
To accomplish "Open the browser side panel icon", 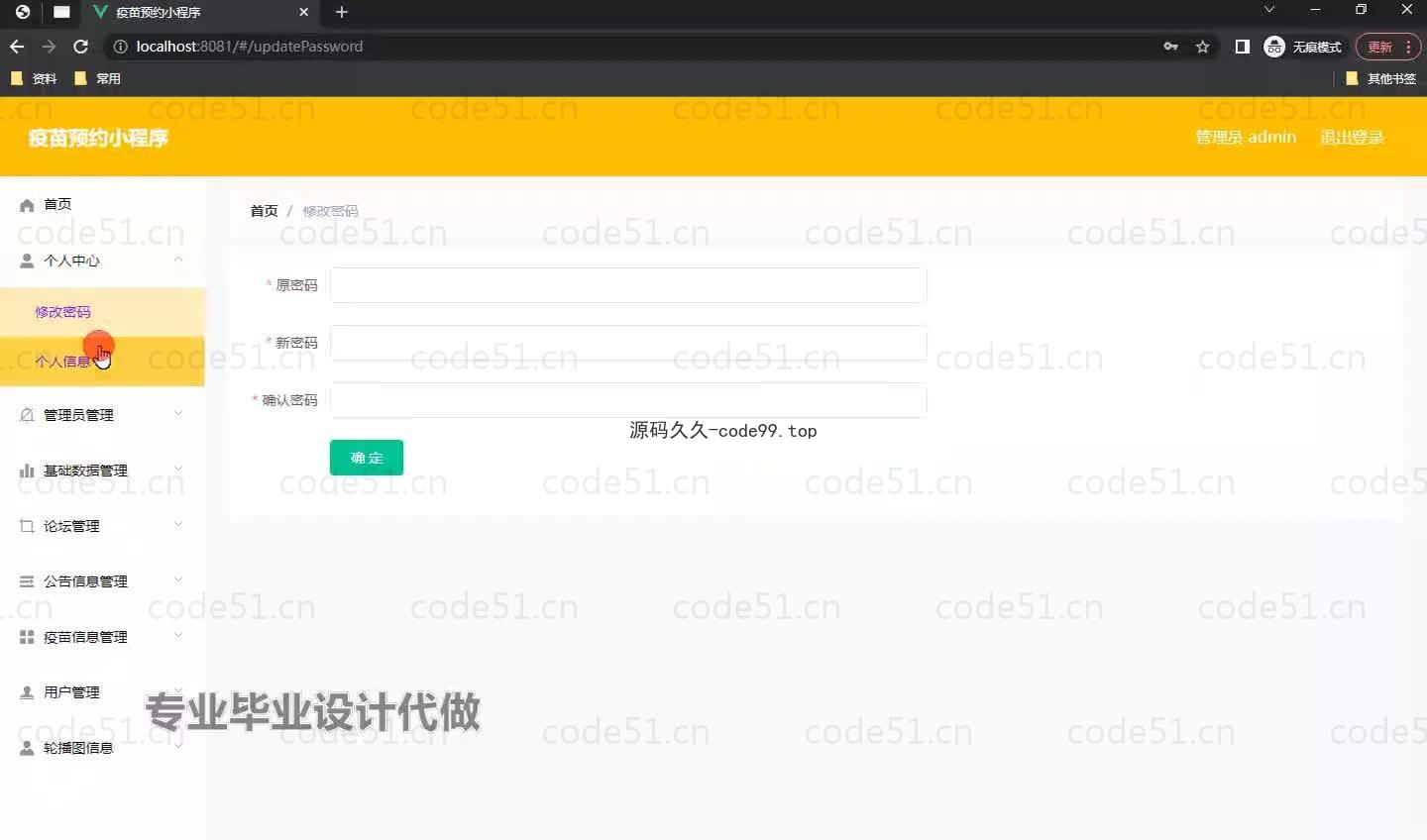I will pos(1242,47).
